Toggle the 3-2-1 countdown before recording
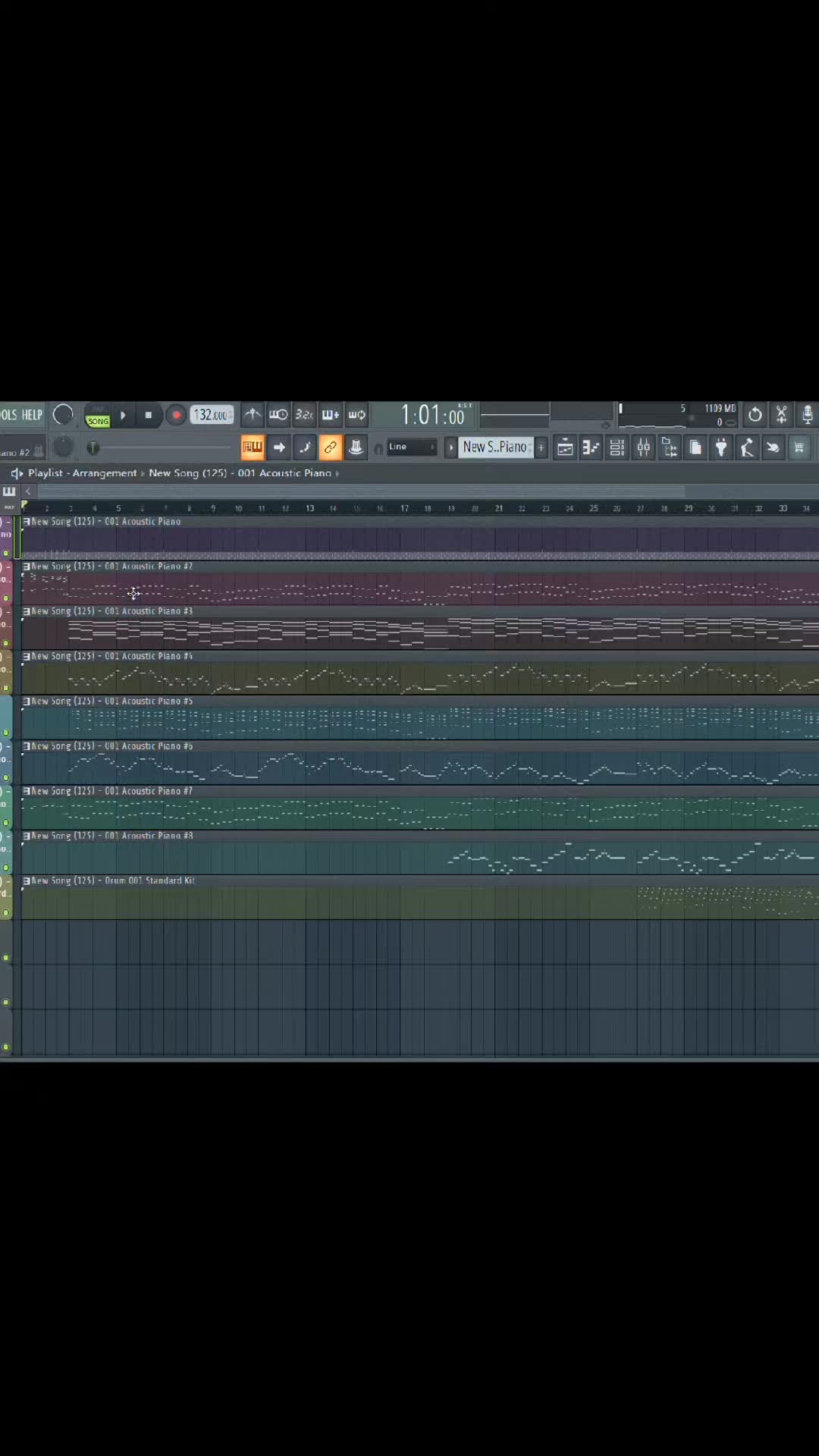The image size is (819, 1456). pyautogui.click(x=304, y=415)
